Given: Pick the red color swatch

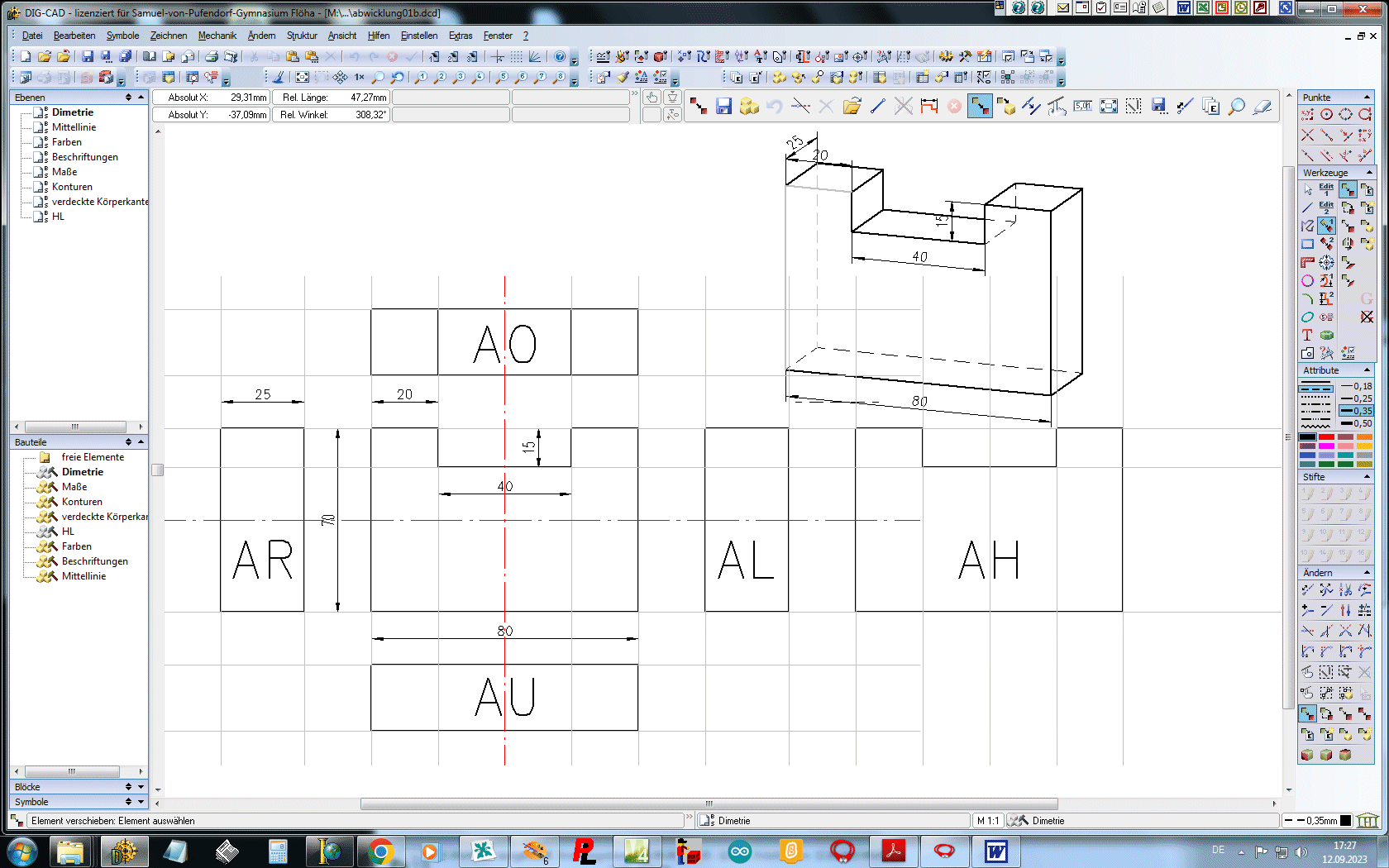Looking at the screenshot, I should coord(1326,436).
